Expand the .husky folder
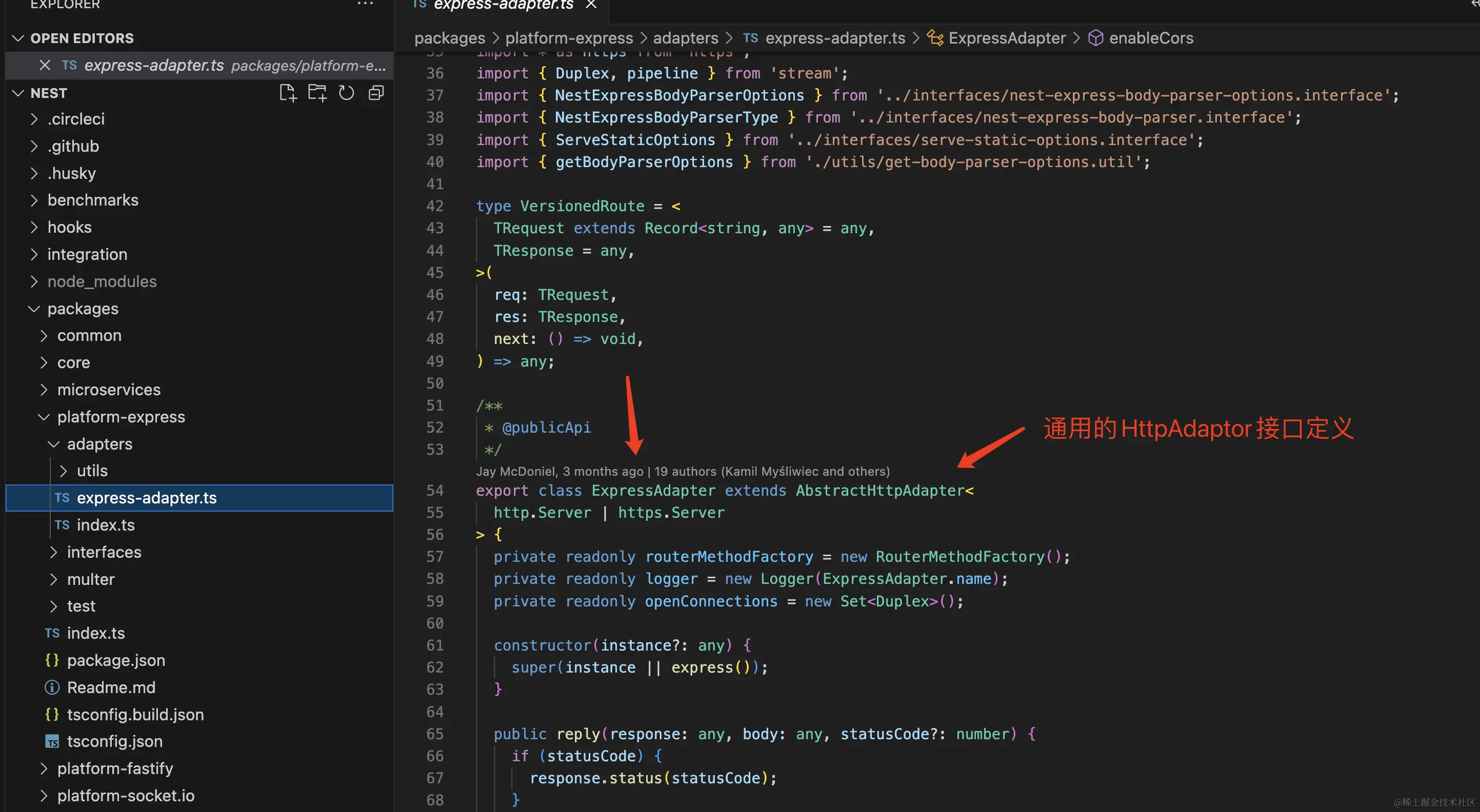Viewport: 1480px width, 812px height. [34, 173]
